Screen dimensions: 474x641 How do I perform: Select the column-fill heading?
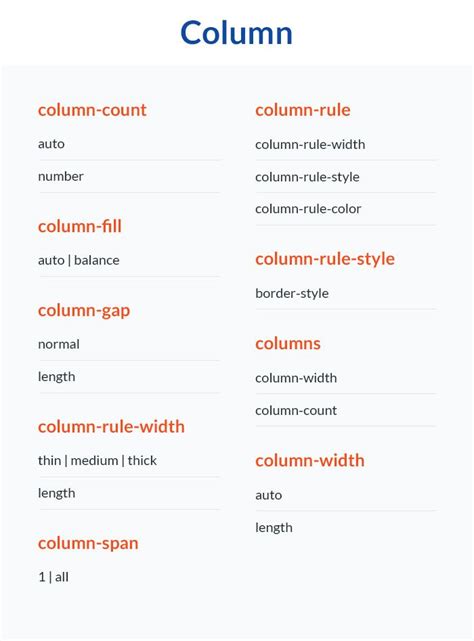pyautogui.click(x=80, y=226)
